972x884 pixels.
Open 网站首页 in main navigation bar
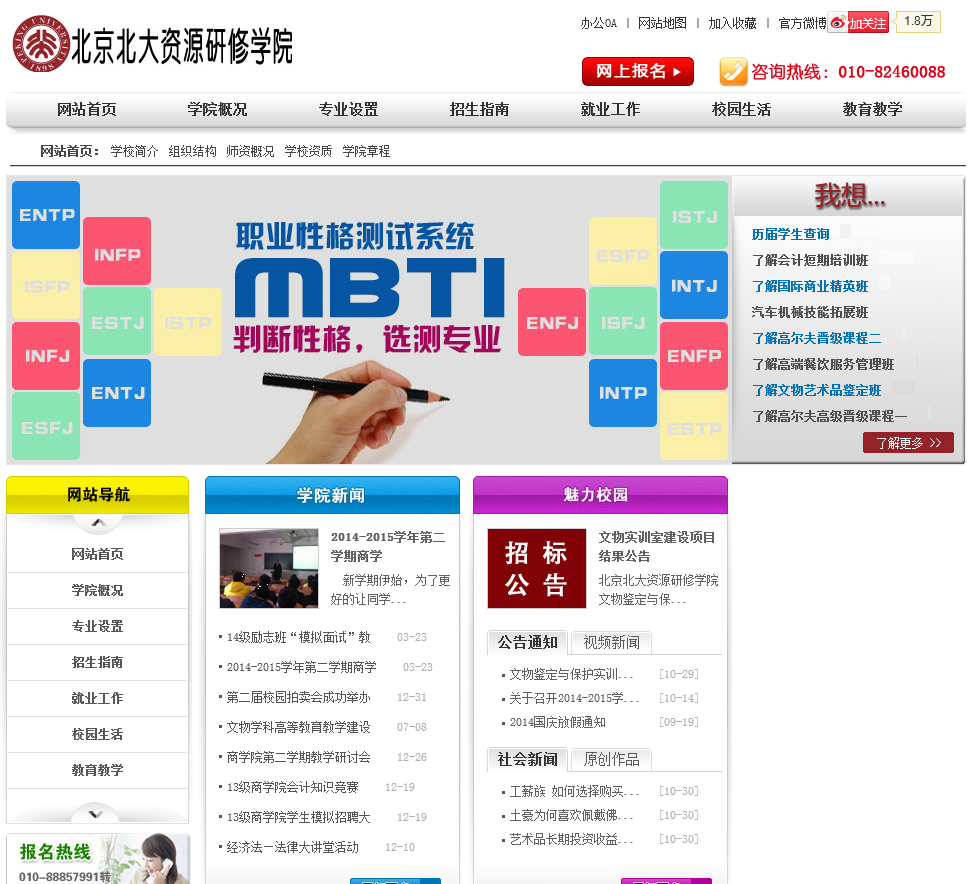pos(87,110)
